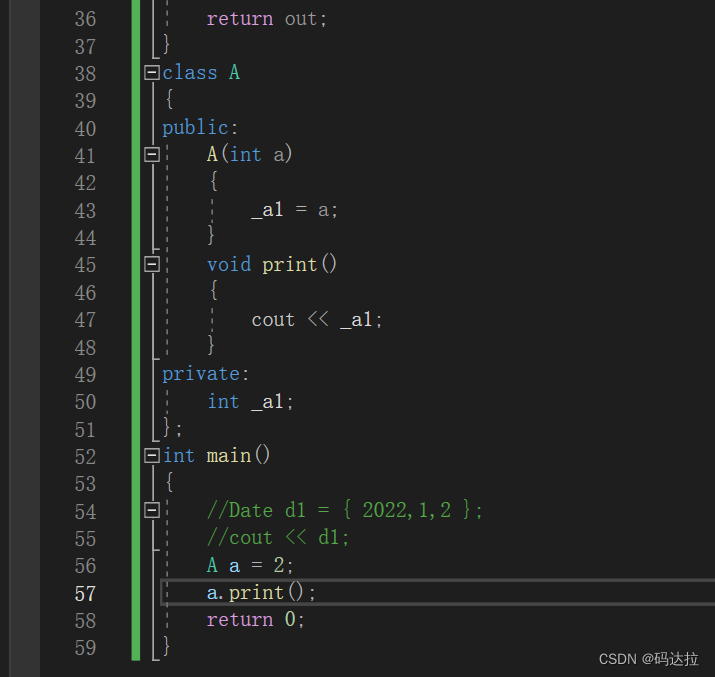This screenshot has height=677, width=715.
Task: Click the 'return 0;' statement
Action: 256,620
